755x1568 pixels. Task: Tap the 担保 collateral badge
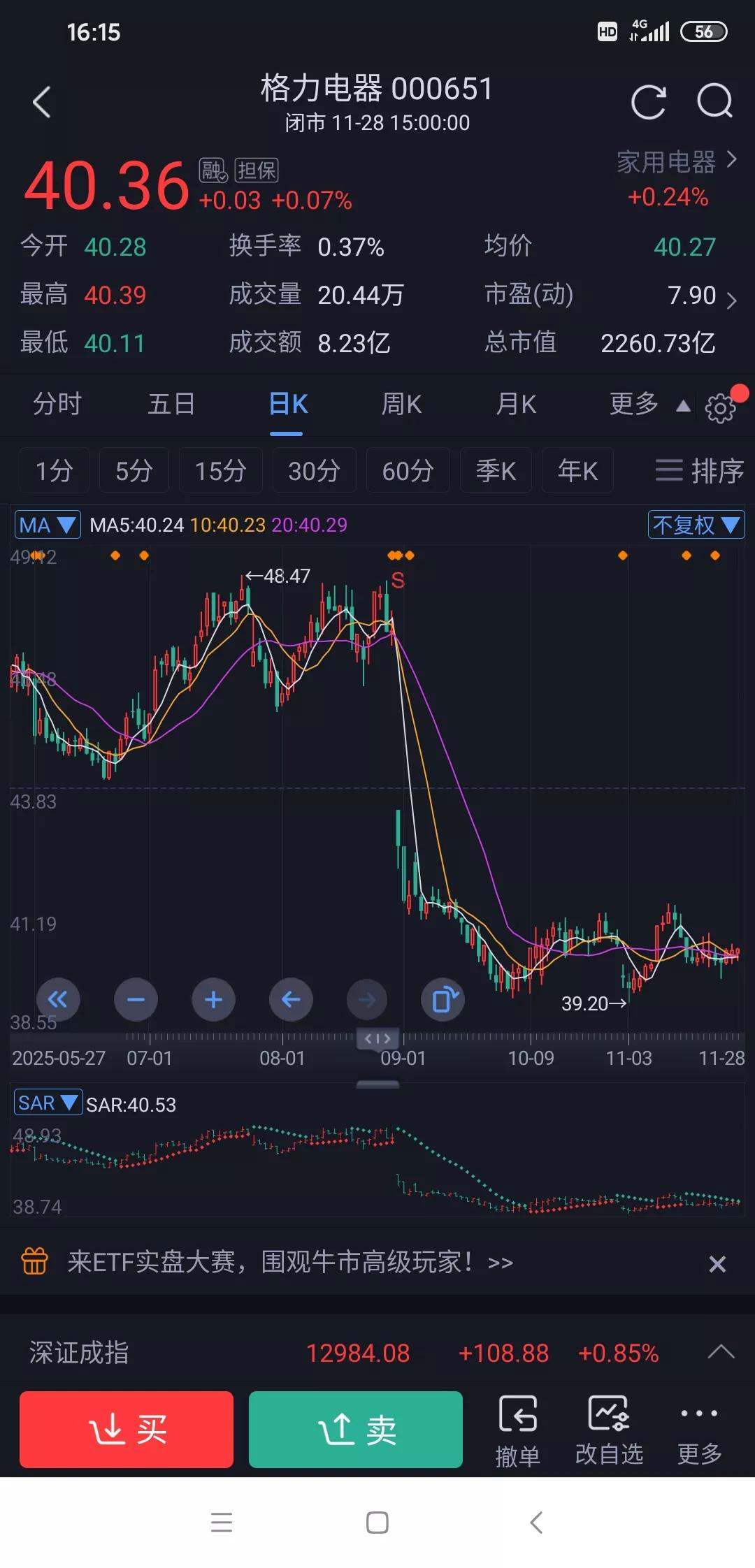tap(257, 170)
